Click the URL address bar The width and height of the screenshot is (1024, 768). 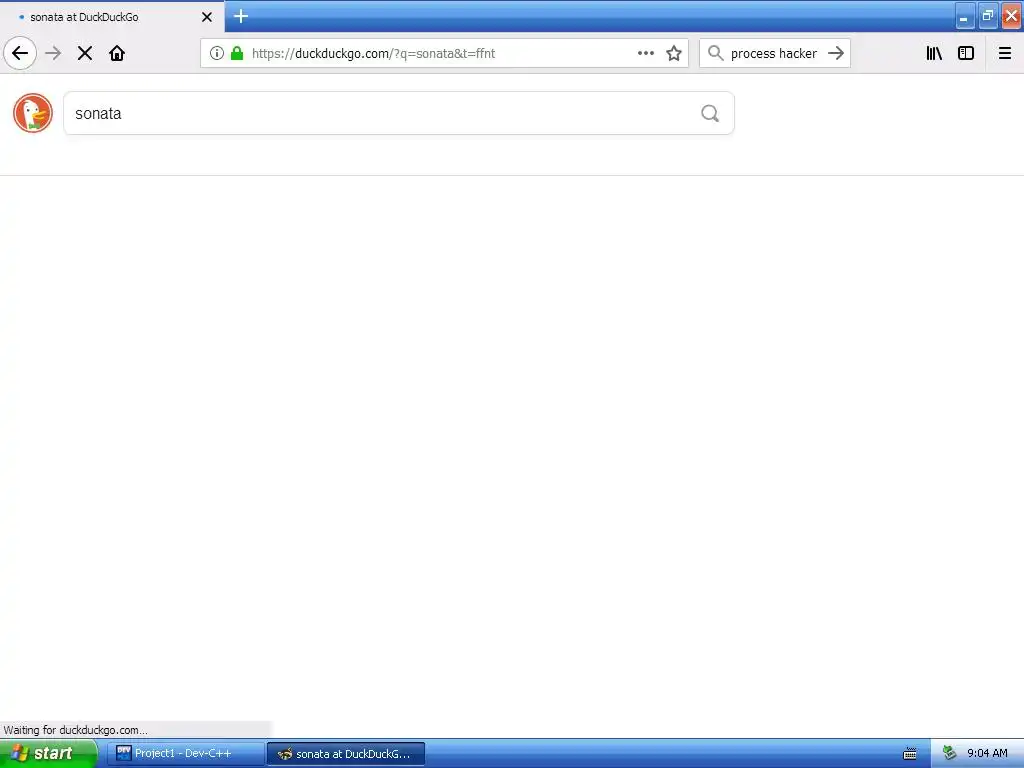click(x=444, y=53)
